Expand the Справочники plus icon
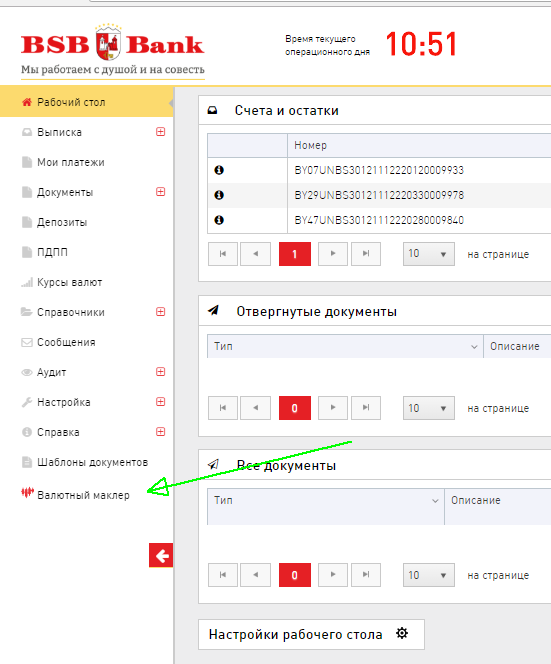This screenshot has height=664, width=551. tap(161, 312)
